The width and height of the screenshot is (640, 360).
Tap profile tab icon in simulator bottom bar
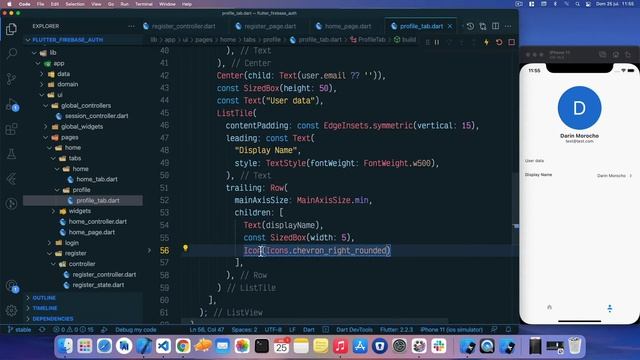pyautogui.click(x=609, y=308)
